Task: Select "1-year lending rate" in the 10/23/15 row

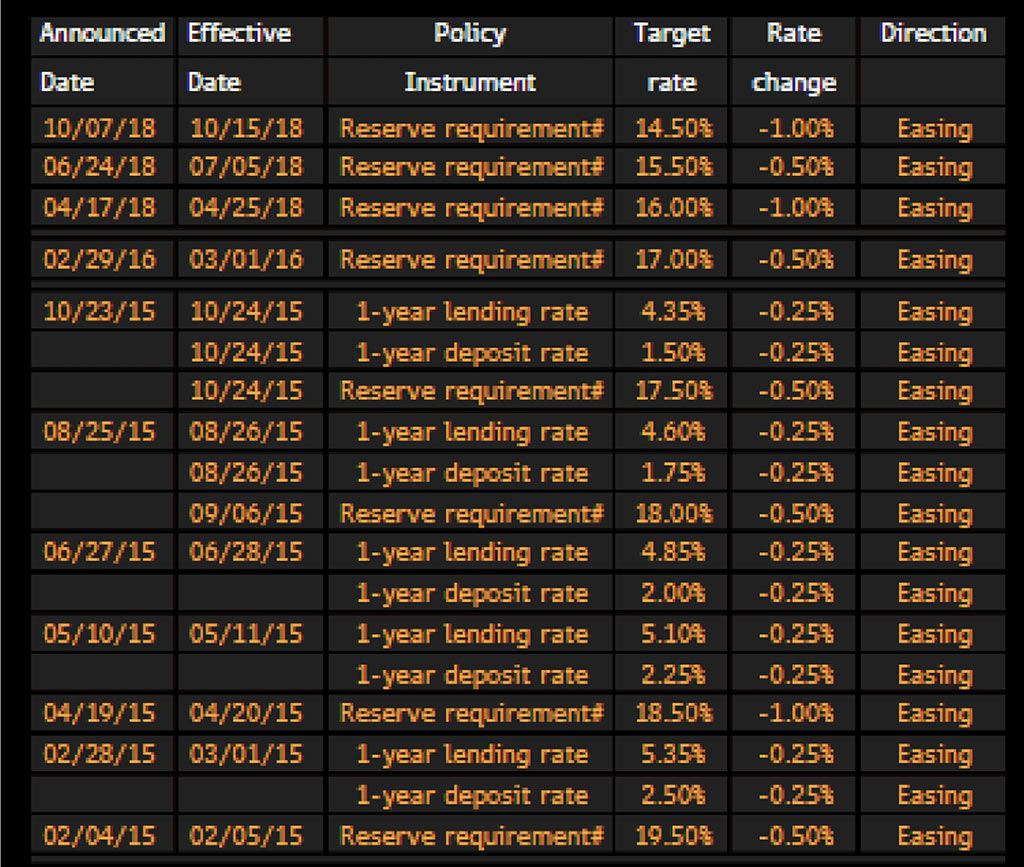Action: pos(472,313)
